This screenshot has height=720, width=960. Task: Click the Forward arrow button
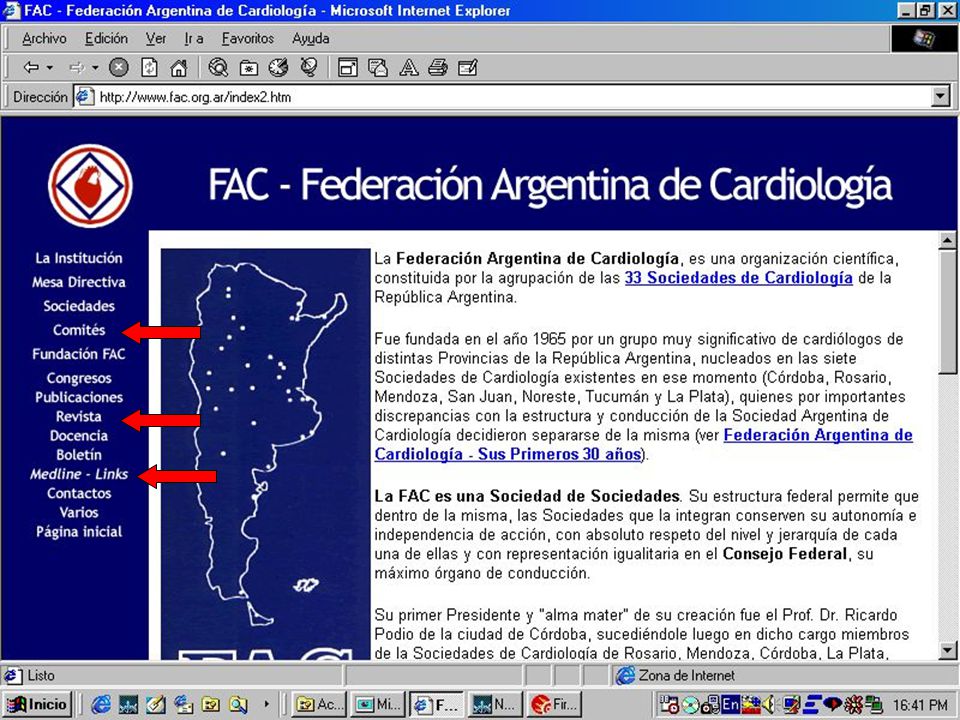[76, 67]
